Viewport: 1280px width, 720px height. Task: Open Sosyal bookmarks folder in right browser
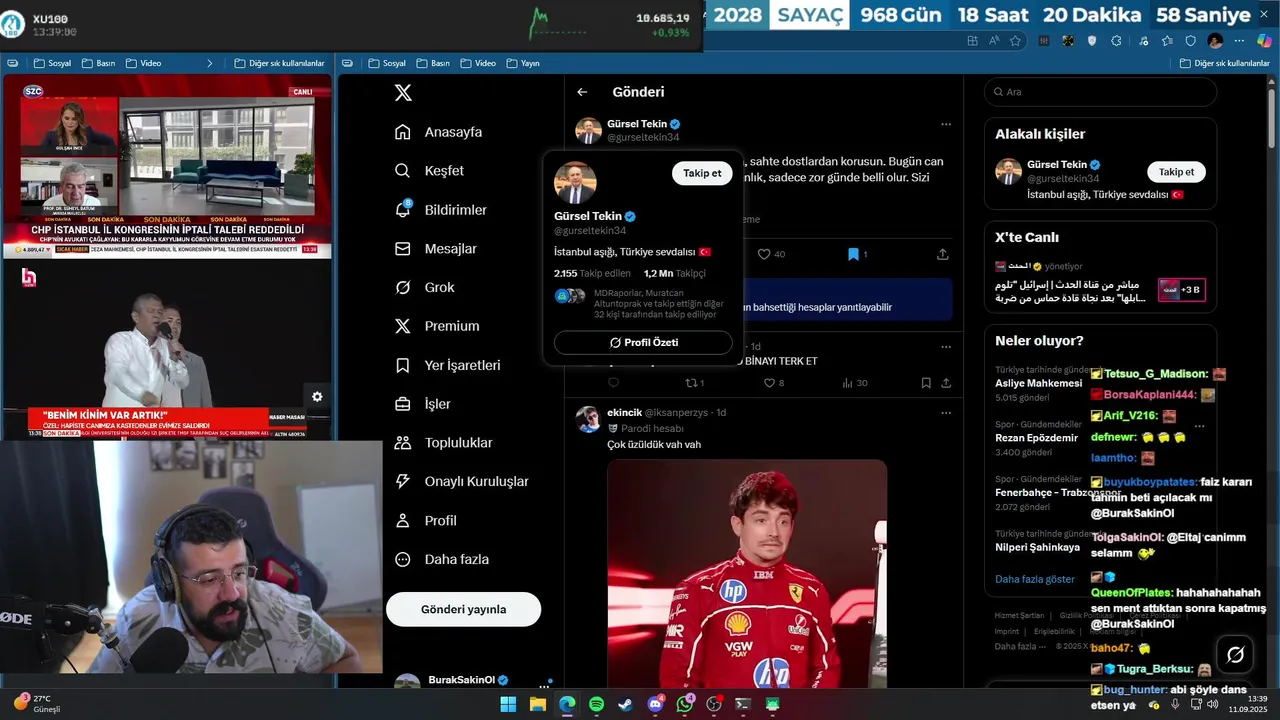click(387, 63)
